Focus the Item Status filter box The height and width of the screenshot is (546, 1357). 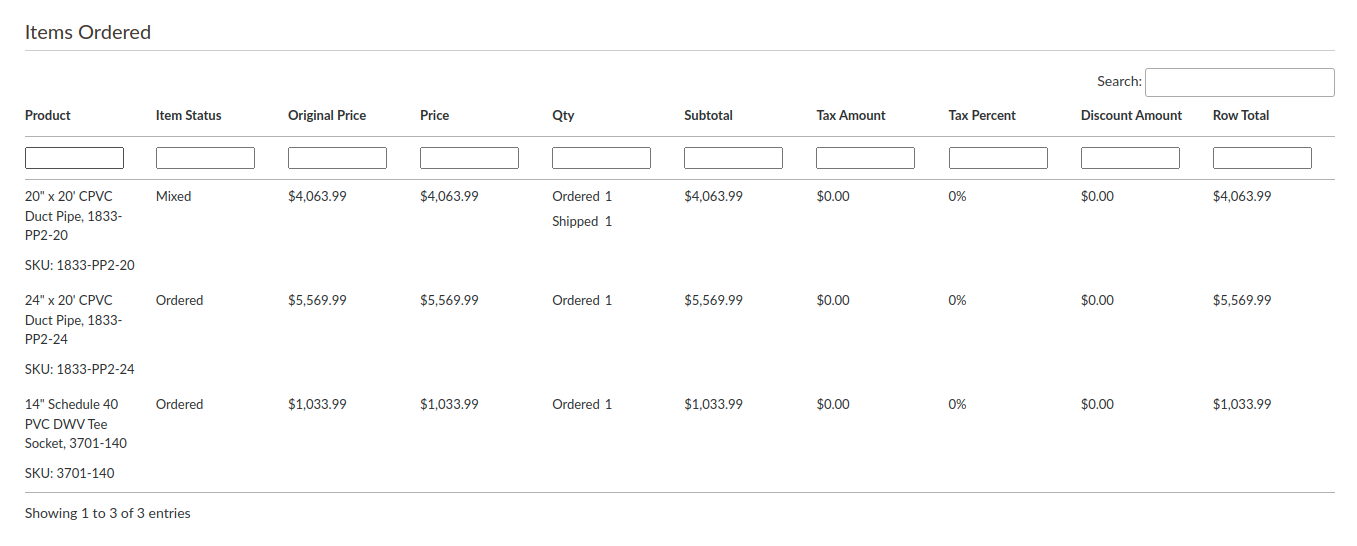205,158
